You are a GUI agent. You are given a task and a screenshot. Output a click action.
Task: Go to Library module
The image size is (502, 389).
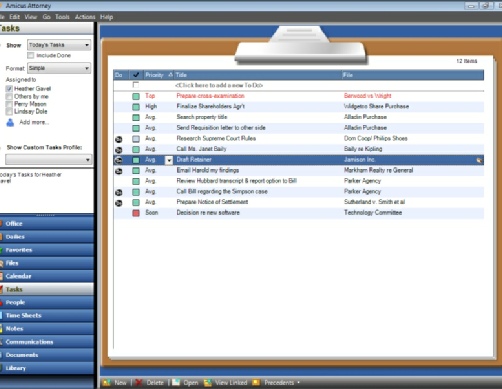[47, 368]
